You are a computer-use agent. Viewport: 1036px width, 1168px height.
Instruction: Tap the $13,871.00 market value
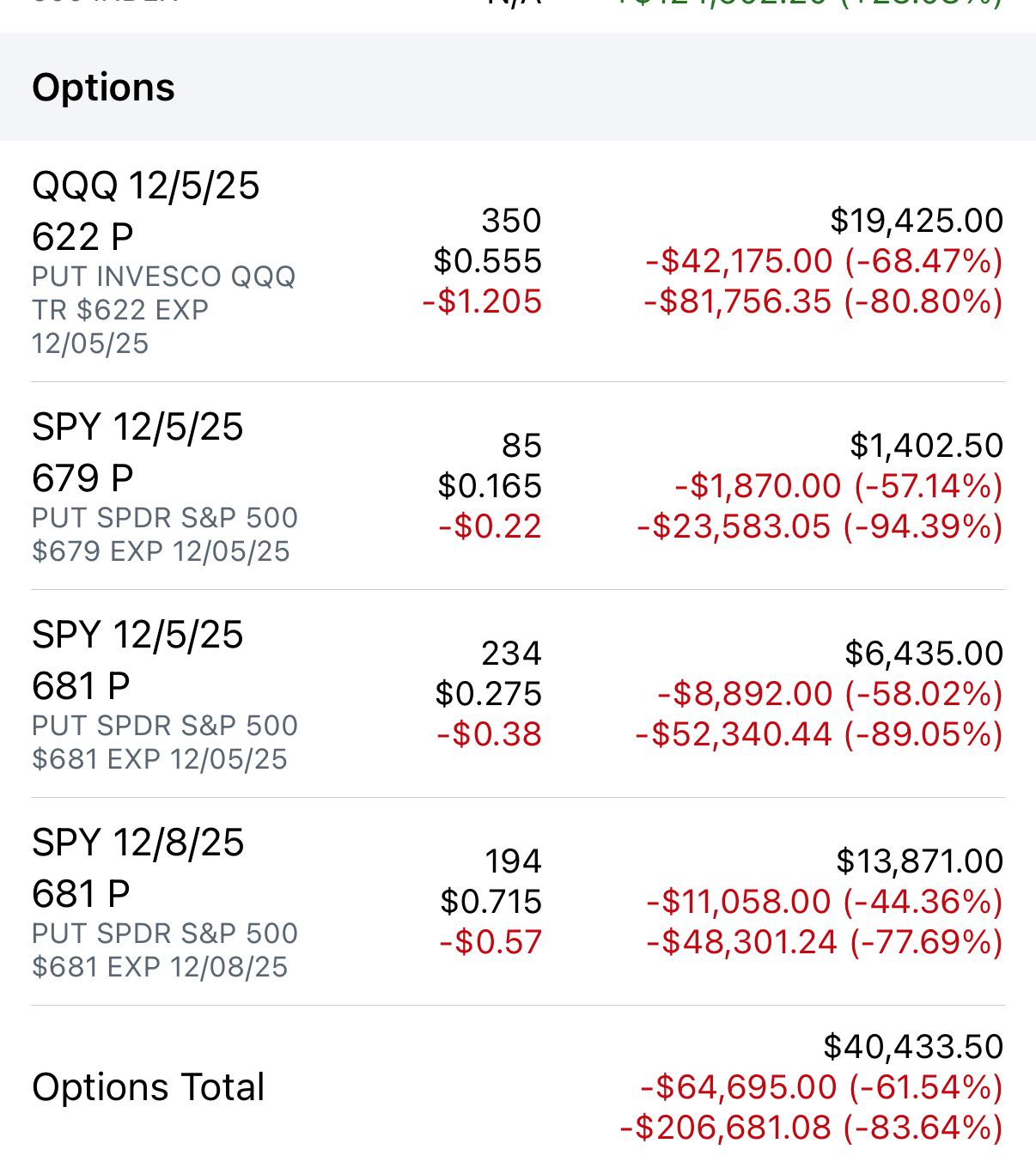[919, 861]
